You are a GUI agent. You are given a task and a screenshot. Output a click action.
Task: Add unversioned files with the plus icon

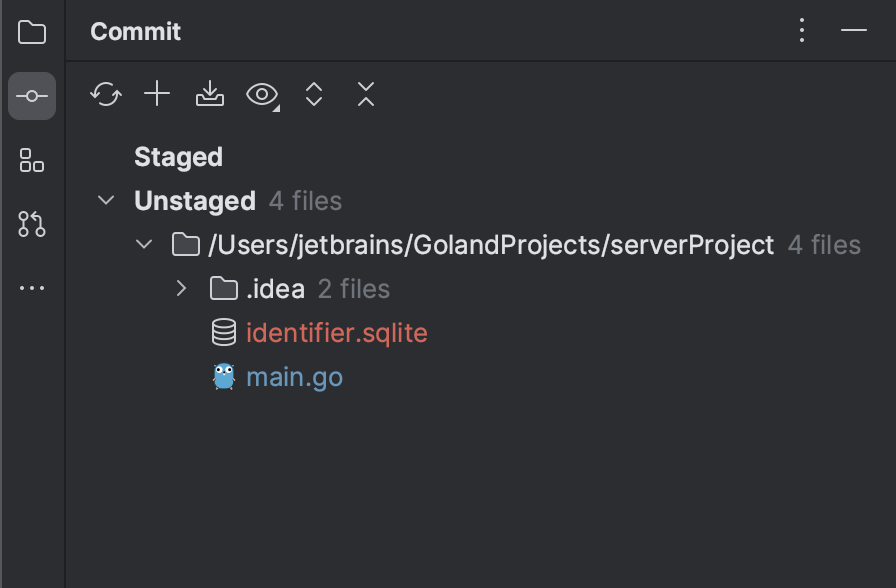(157, 94)
